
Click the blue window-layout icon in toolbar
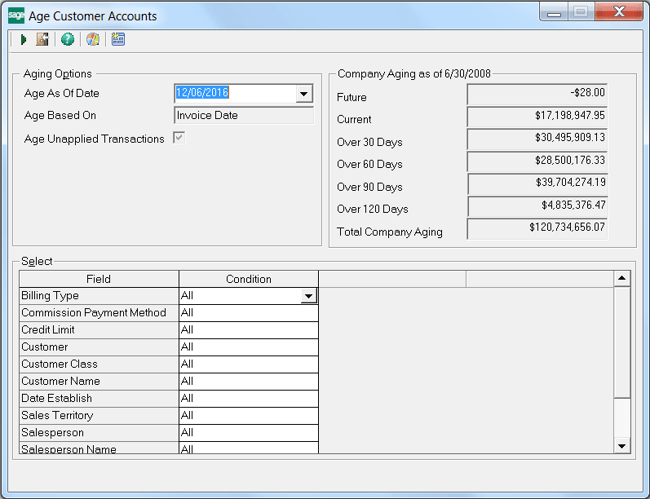[x=118, y=40]
